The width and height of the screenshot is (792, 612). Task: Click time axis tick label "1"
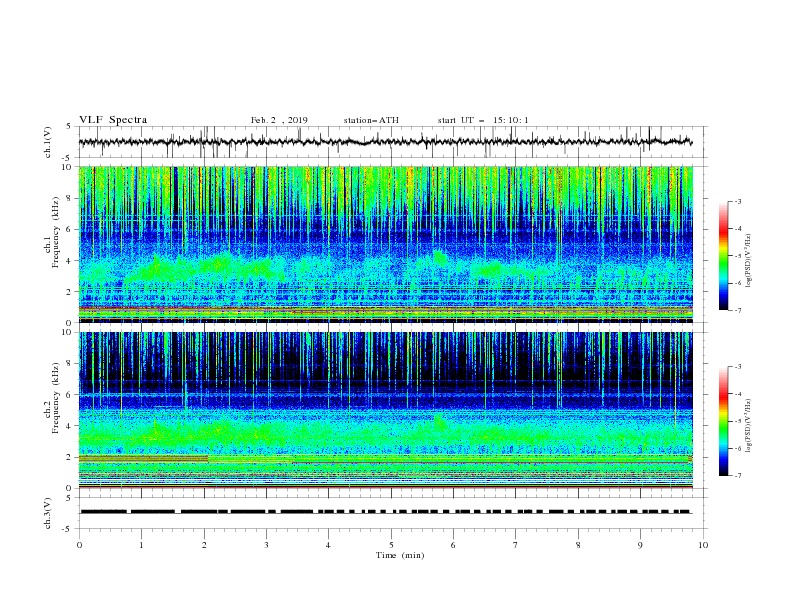[141, 545]
